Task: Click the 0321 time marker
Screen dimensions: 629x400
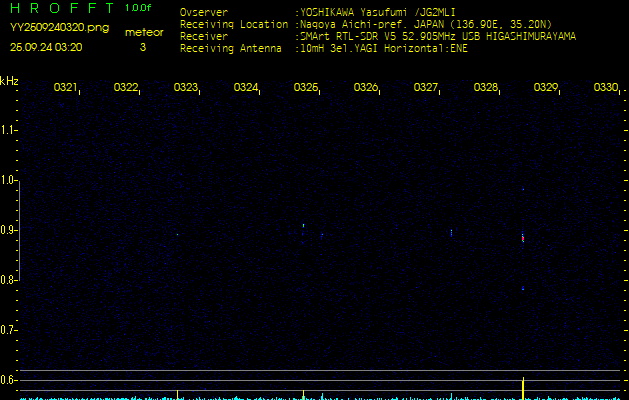Action: point(66,87)
